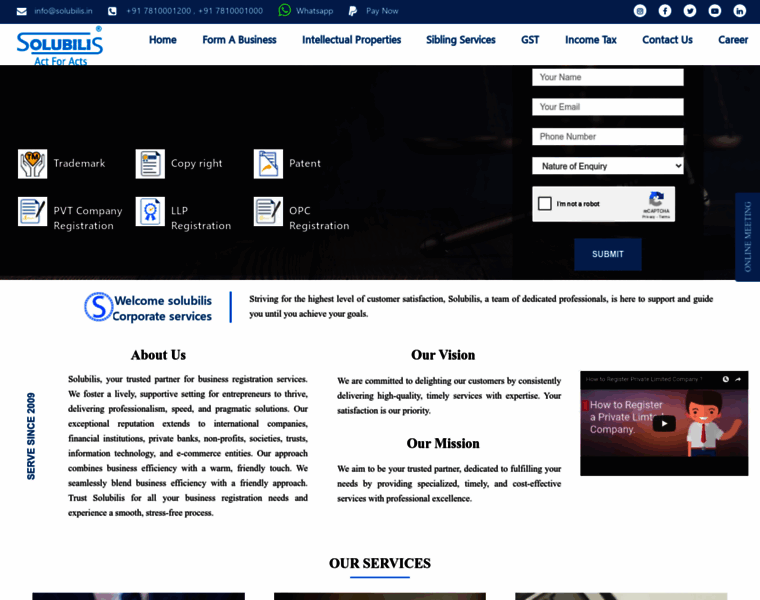Click the PayPal Pay Now icon
Image resolution: width=760 pixels, height=600 pixels.
tap(353, 11)
